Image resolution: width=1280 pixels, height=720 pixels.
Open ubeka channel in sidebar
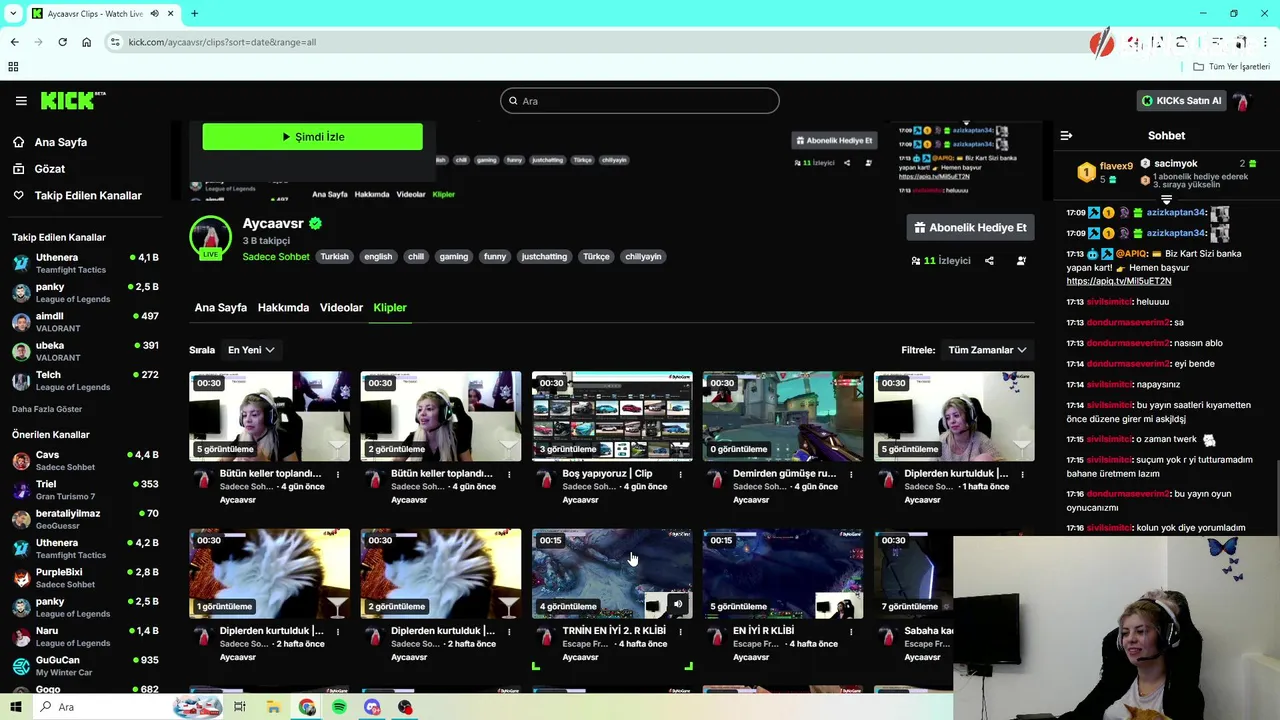click(x=86, y=351)
